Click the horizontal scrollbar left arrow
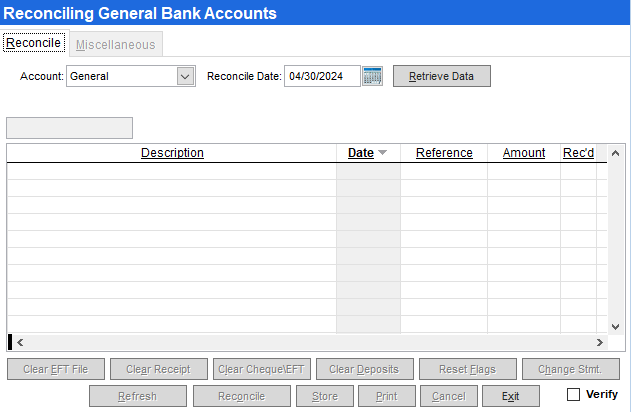 pyautogui.click(x=20, y=342)
